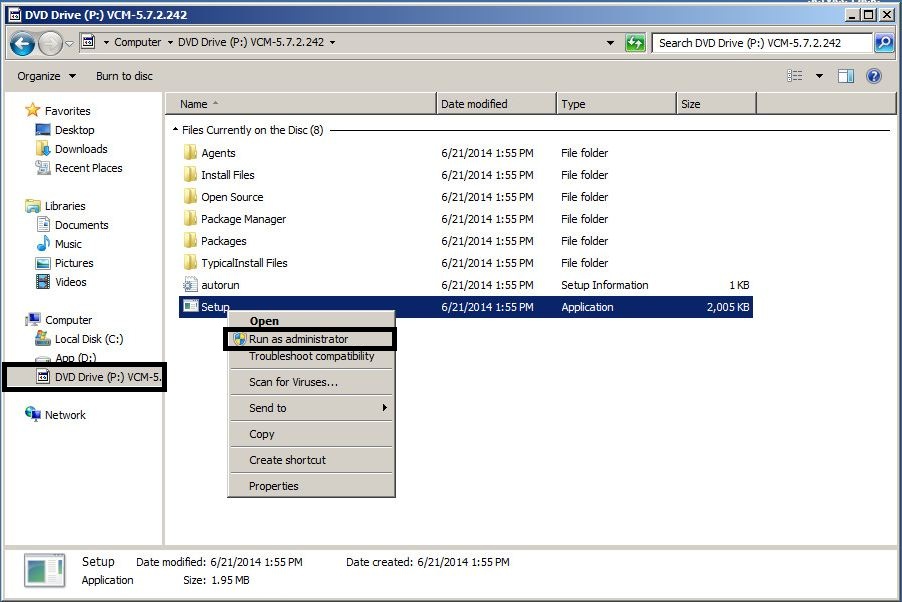Open the Organize dropdown menu

tap(46, 76)
